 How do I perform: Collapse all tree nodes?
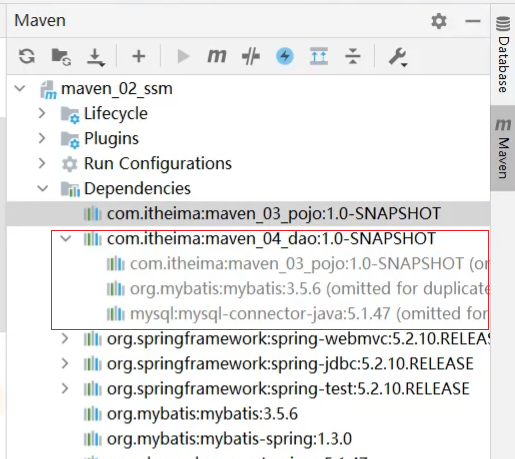pos(353,56)
